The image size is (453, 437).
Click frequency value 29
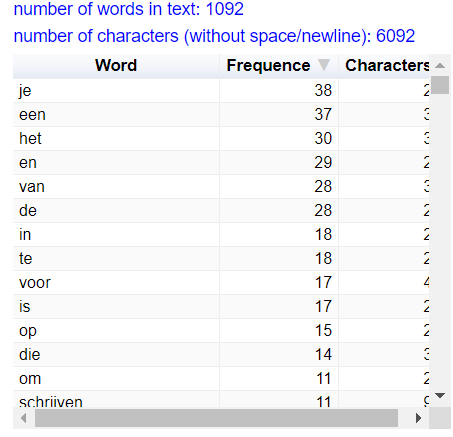pyautogui.click(x=323, y=163)
